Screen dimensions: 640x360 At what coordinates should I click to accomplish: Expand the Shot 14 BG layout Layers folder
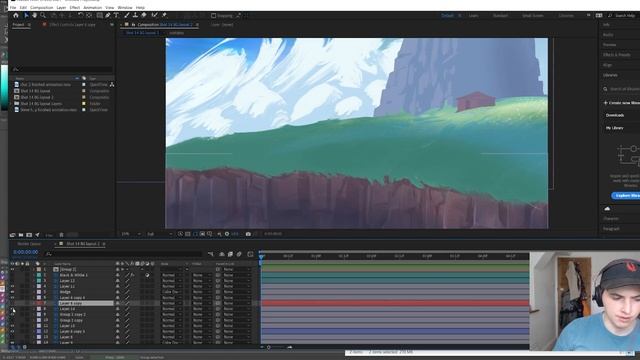[12, 104]
